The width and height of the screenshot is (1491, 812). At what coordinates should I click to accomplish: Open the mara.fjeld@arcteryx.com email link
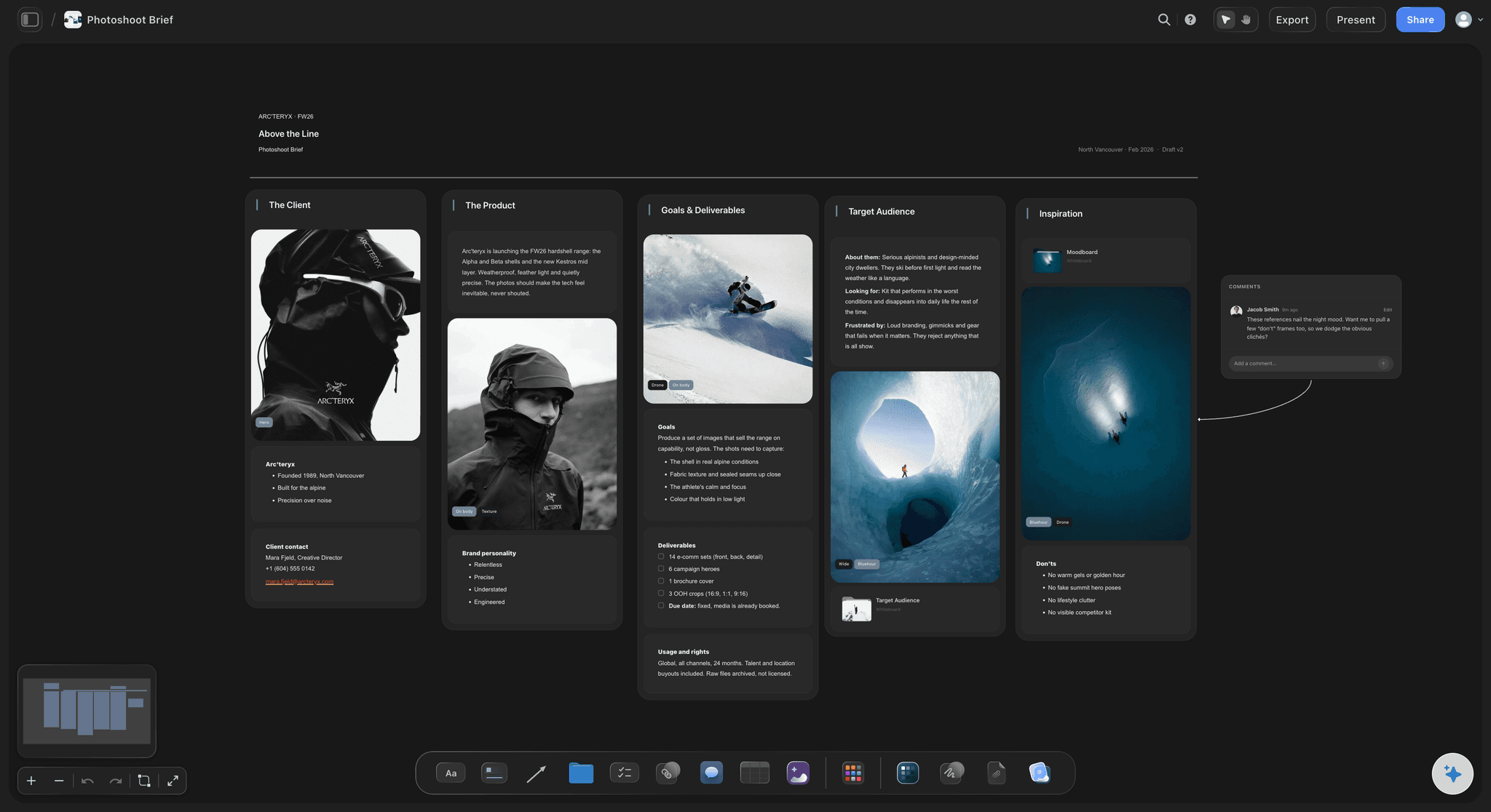point(299,581)
